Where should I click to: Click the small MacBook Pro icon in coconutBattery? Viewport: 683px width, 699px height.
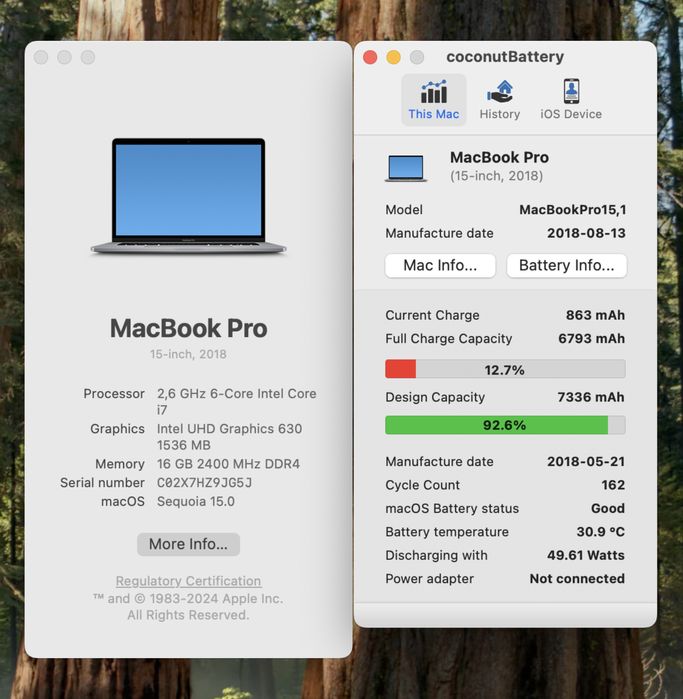tap(406, 168)
